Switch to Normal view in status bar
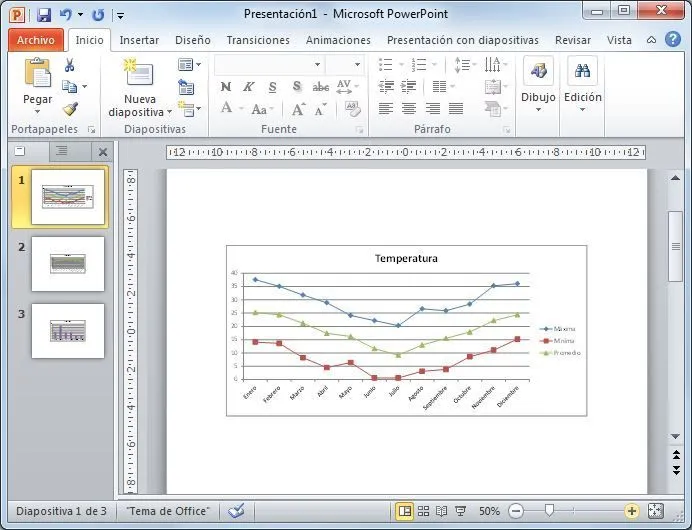 [x=404, y=511]
